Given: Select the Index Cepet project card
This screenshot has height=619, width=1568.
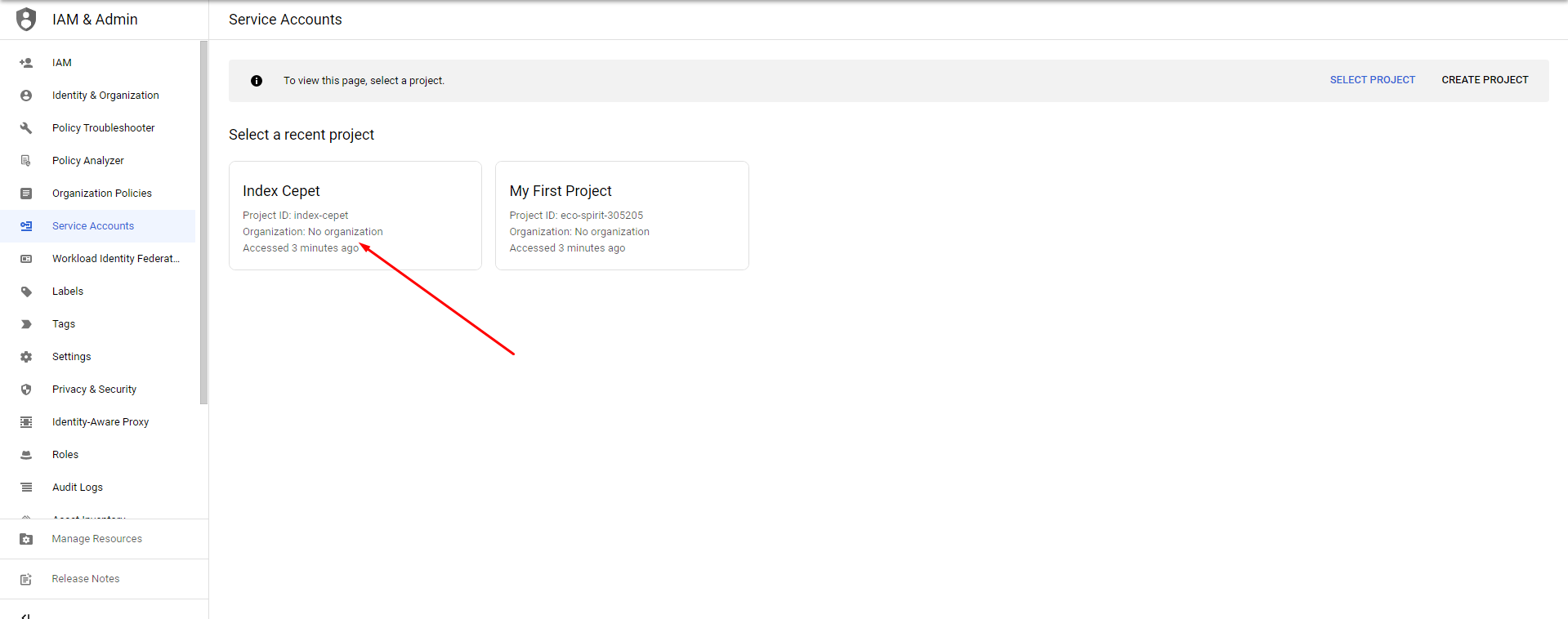Looking at the screenshot, I should pos(355,216).
